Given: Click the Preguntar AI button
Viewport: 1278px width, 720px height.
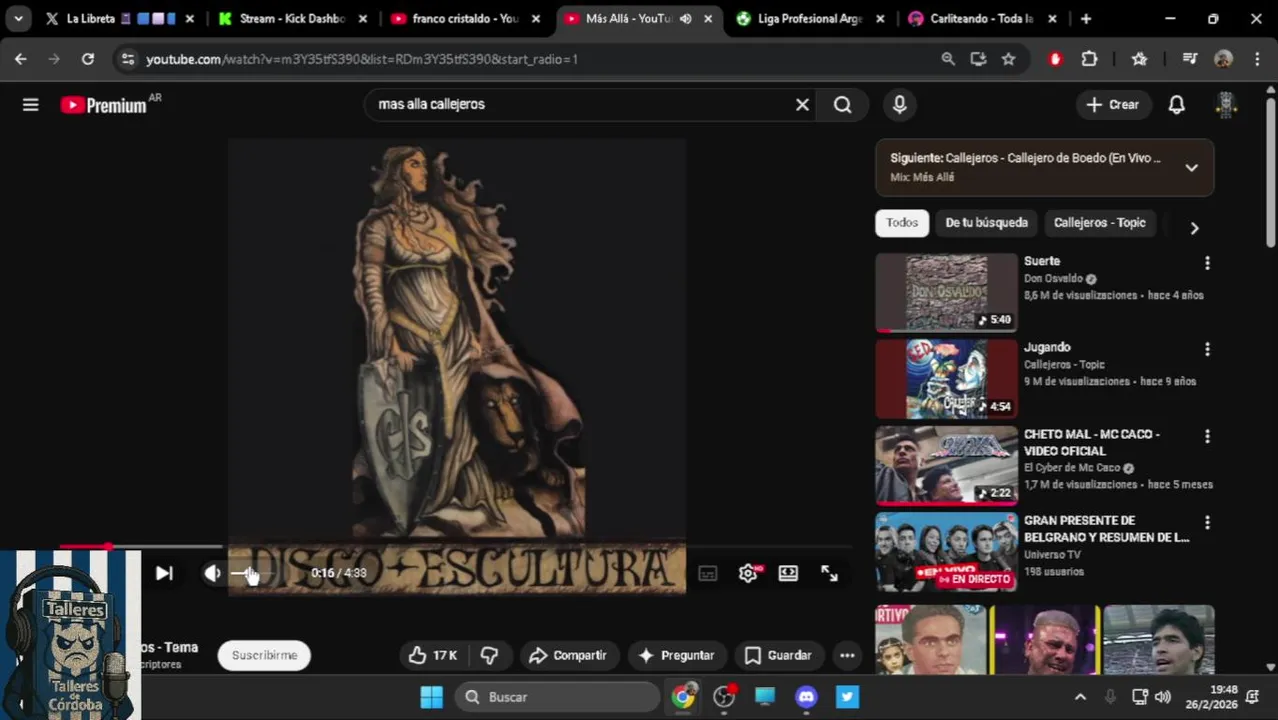Looking at the screenshot, I should 677,655.
